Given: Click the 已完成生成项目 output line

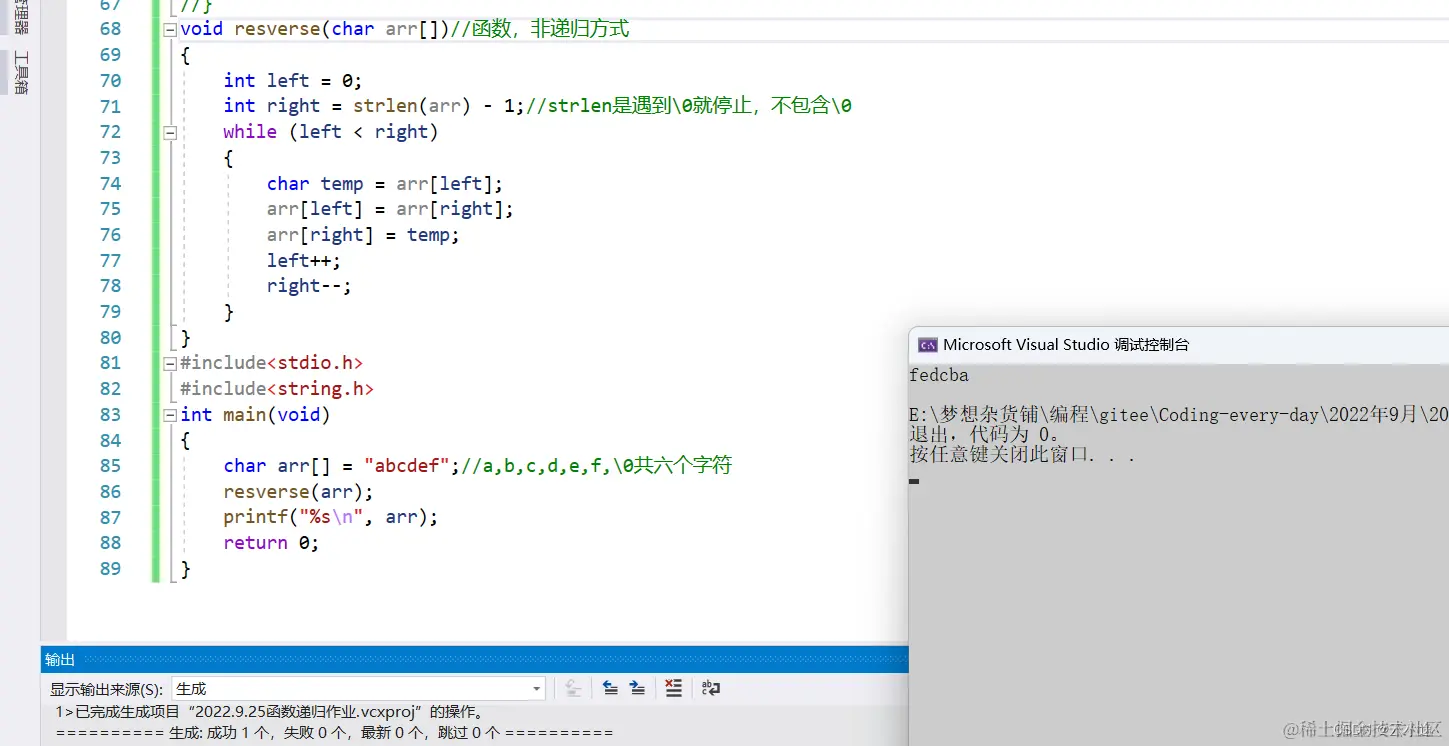Looking at the screenshot, I should coord(271,712).
